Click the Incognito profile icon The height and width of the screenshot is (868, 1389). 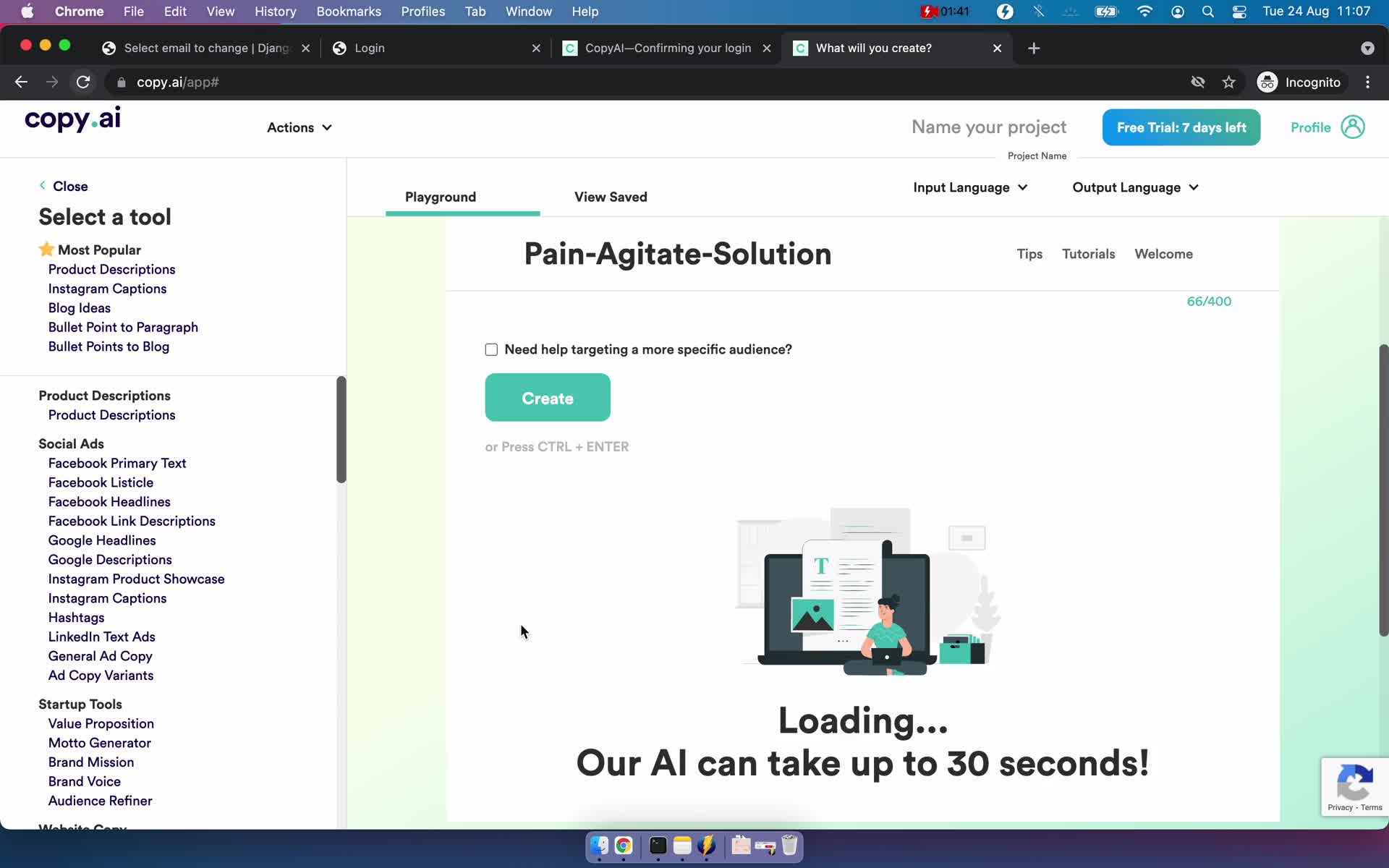[1267, 82]
